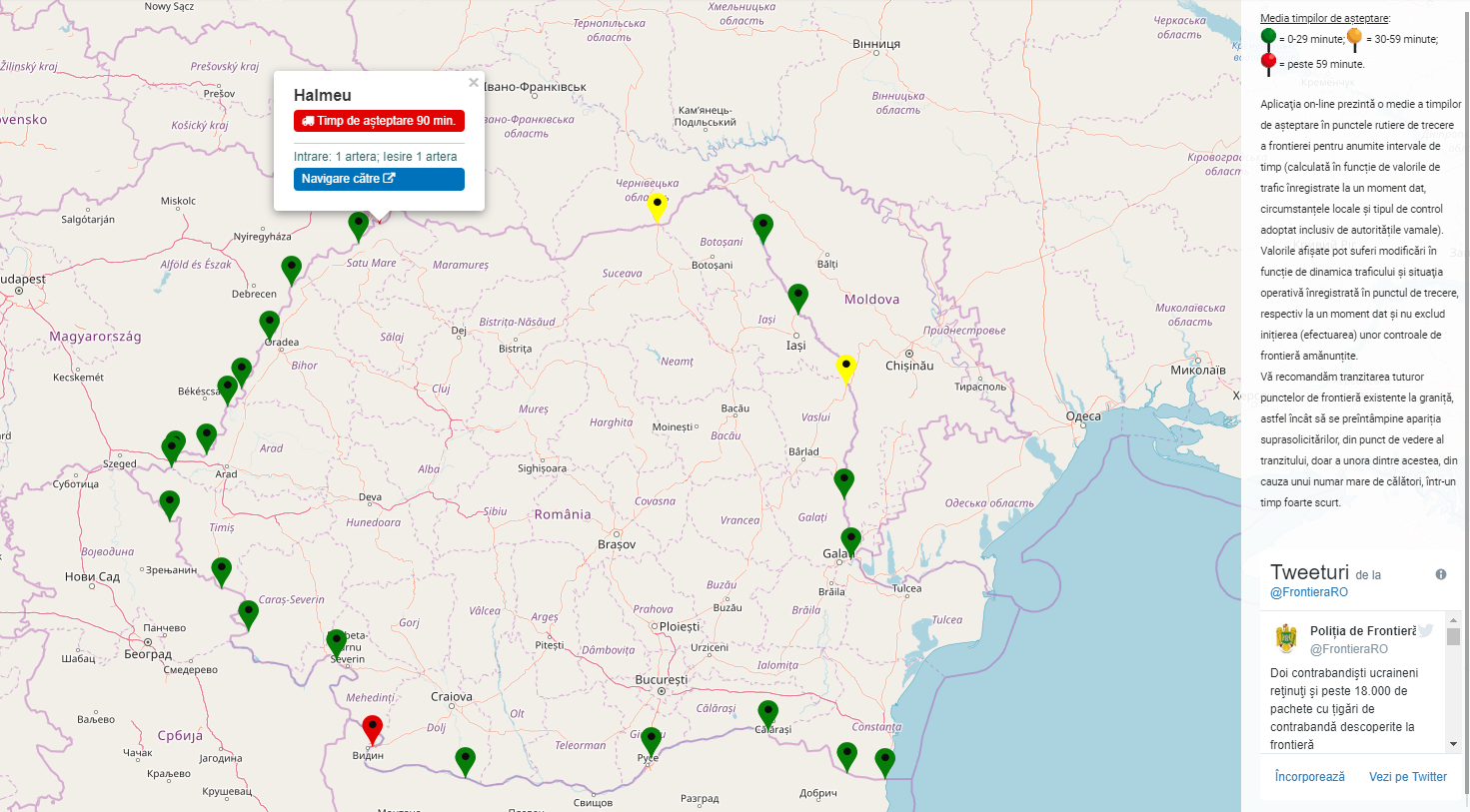Open the Vezi pe Twitter link
Screen dimensions: 1470x812
1407,777
